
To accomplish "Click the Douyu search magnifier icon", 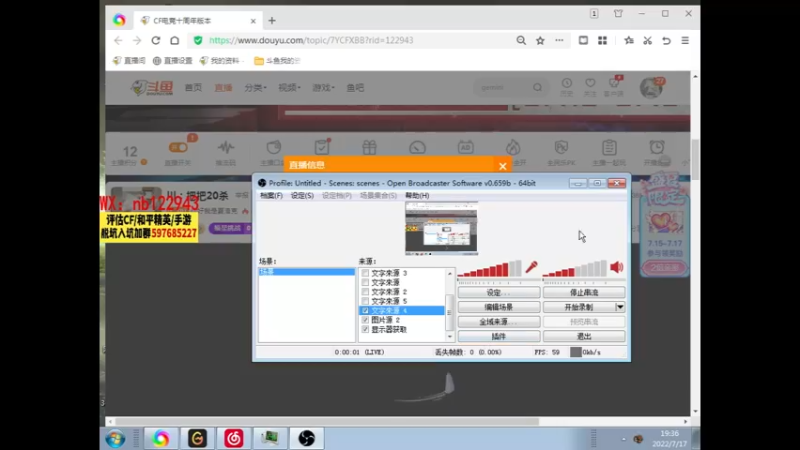I will click(537, 88).
